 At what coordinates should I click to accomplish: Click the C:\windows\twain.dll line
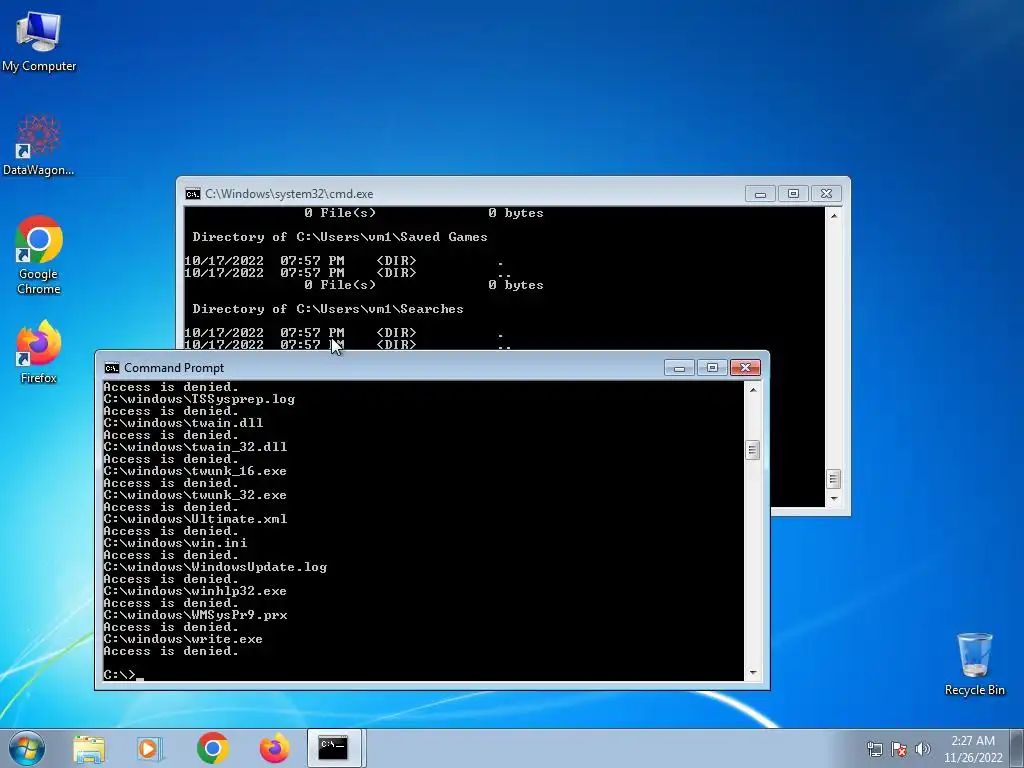[184, 423]
